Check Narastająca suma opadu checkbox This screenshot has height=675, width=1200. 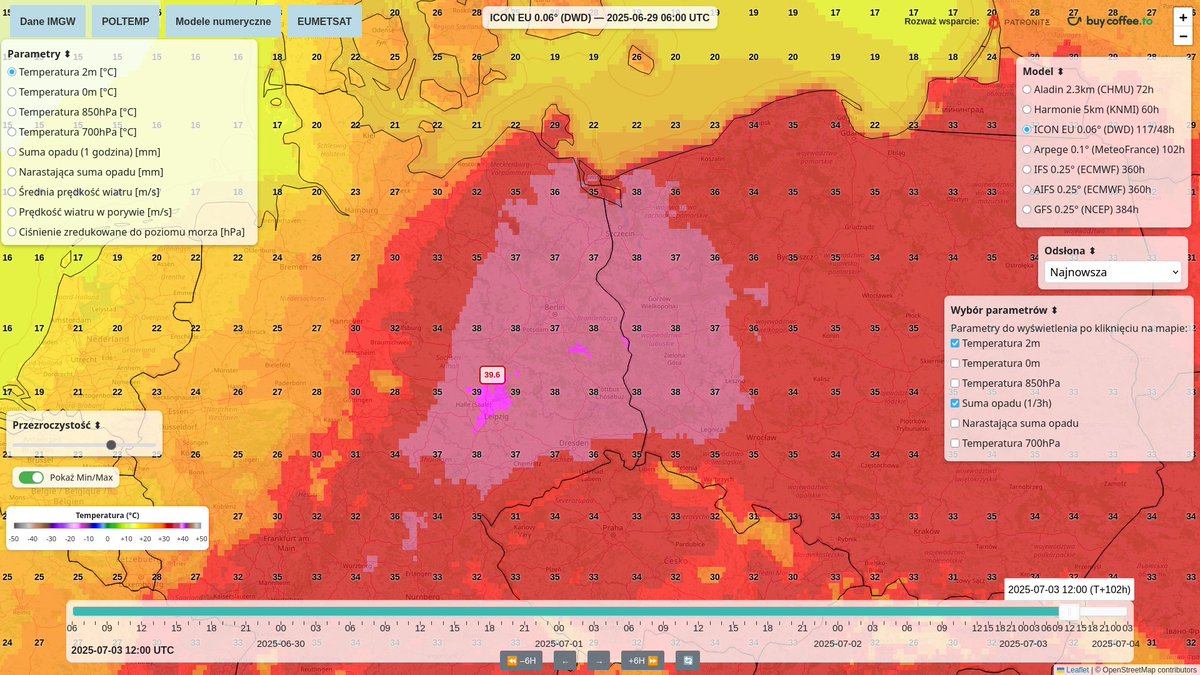coord(955,423)
